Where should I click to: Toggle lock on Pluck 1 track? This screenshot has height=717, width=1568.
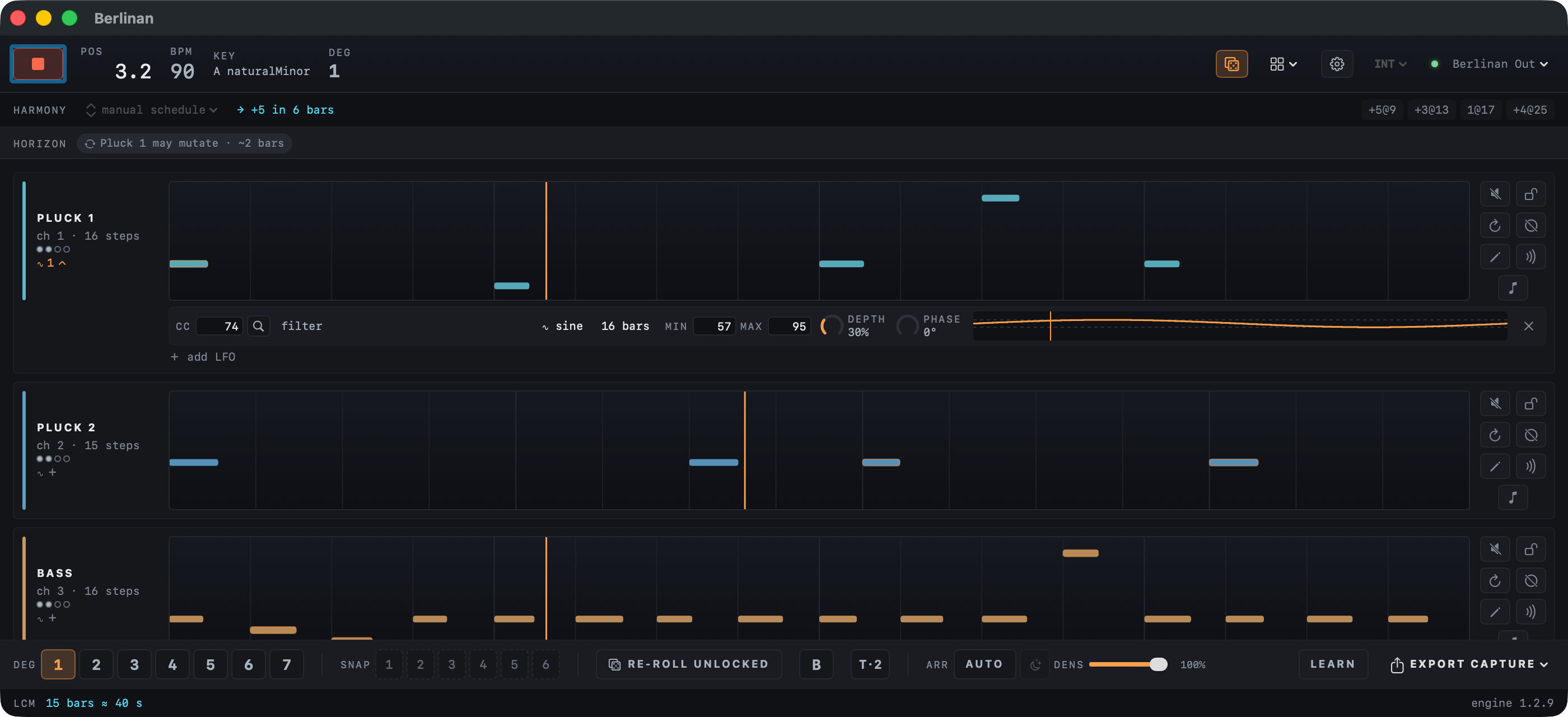[1531, 194]
